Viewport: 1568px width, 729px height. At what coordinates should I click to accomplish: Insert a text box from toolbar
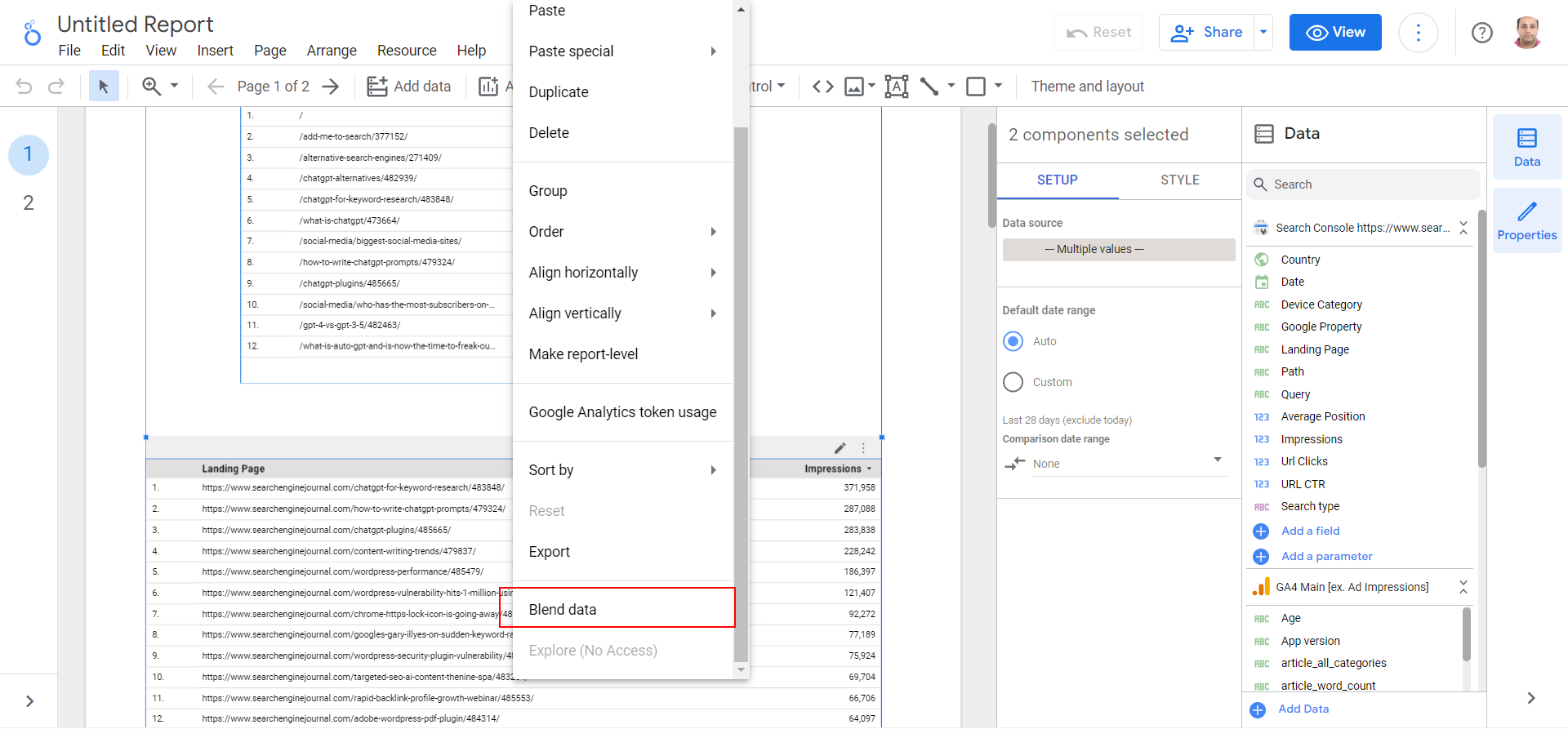[896, 87]
